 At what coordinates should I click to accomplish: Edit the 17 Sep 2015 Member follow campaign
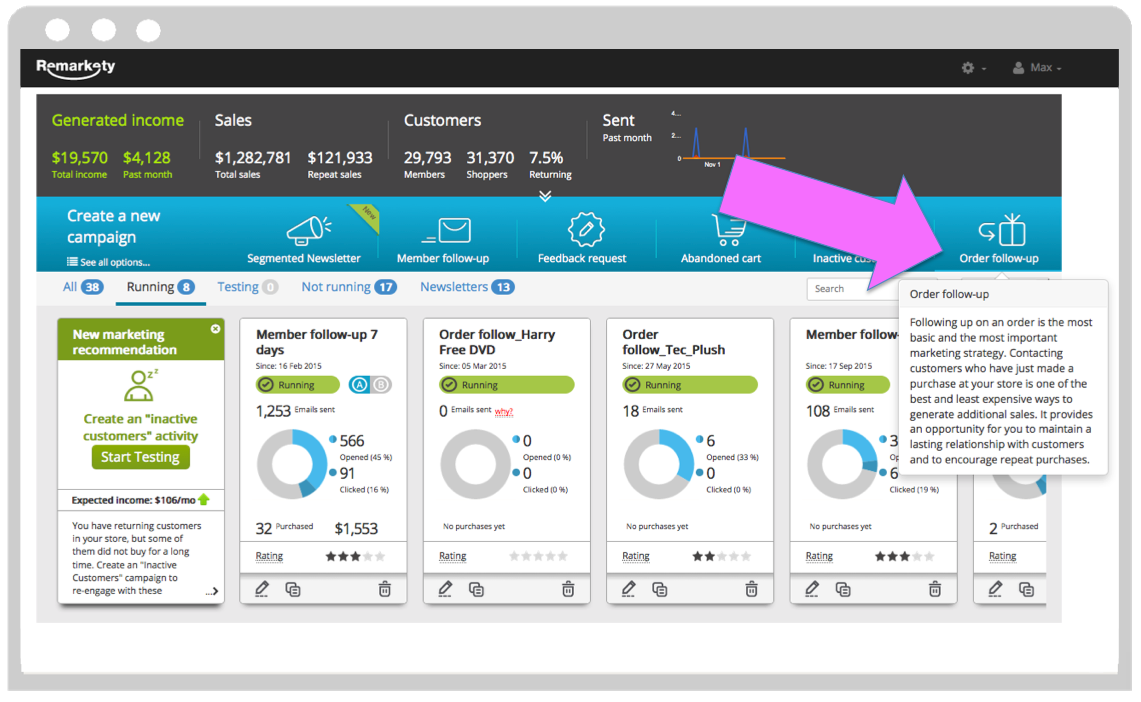[x=812, y=589]
